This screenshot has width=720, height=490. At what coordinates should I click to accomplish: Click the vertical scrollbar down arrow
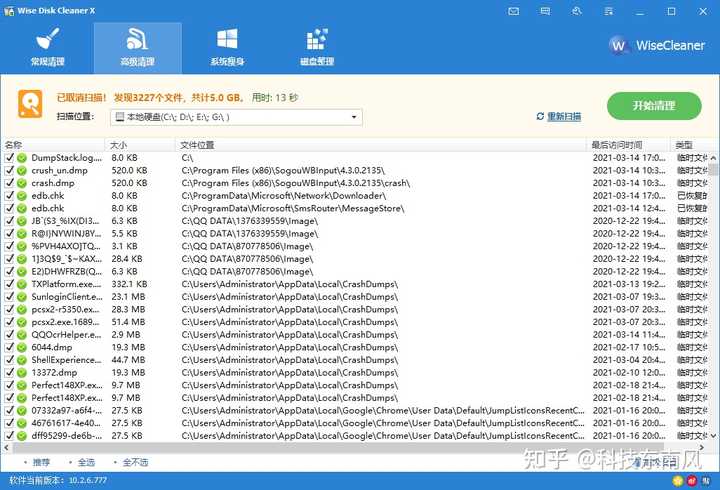click(x=713, y=435)
